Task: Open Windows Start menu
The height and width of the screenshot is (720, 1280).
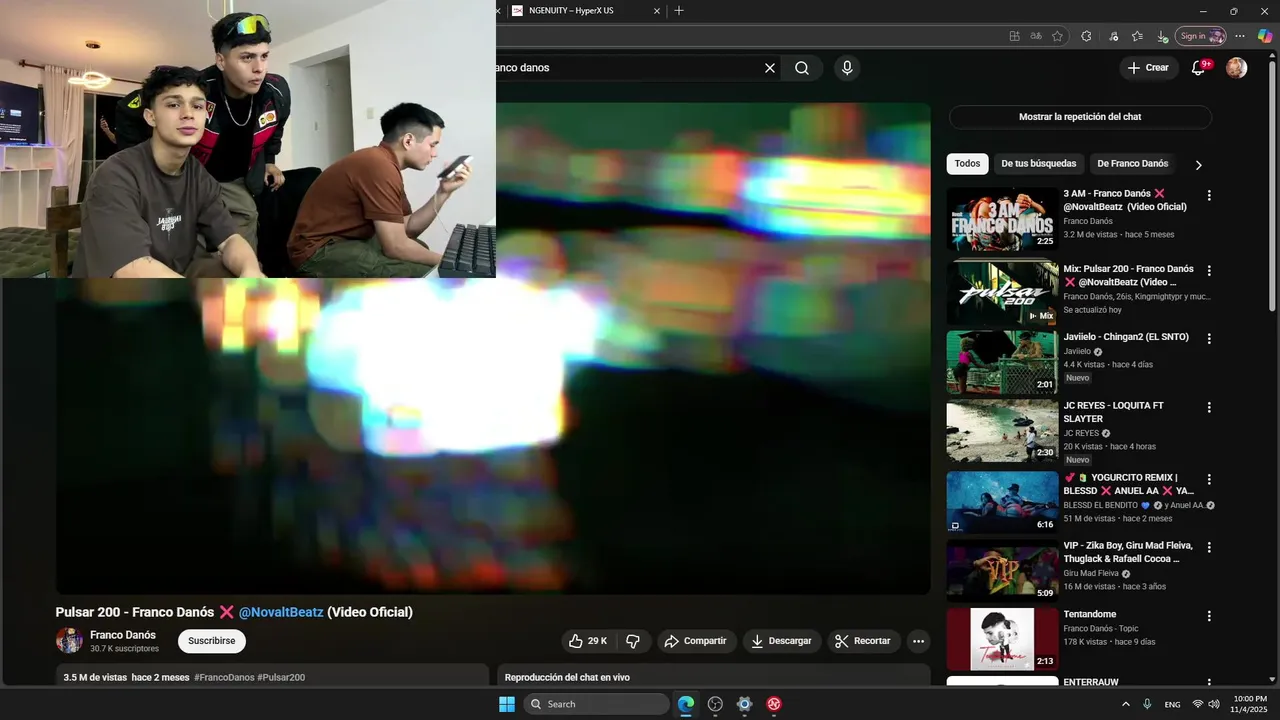Action: pyautogui.click(x=507, y=704)
